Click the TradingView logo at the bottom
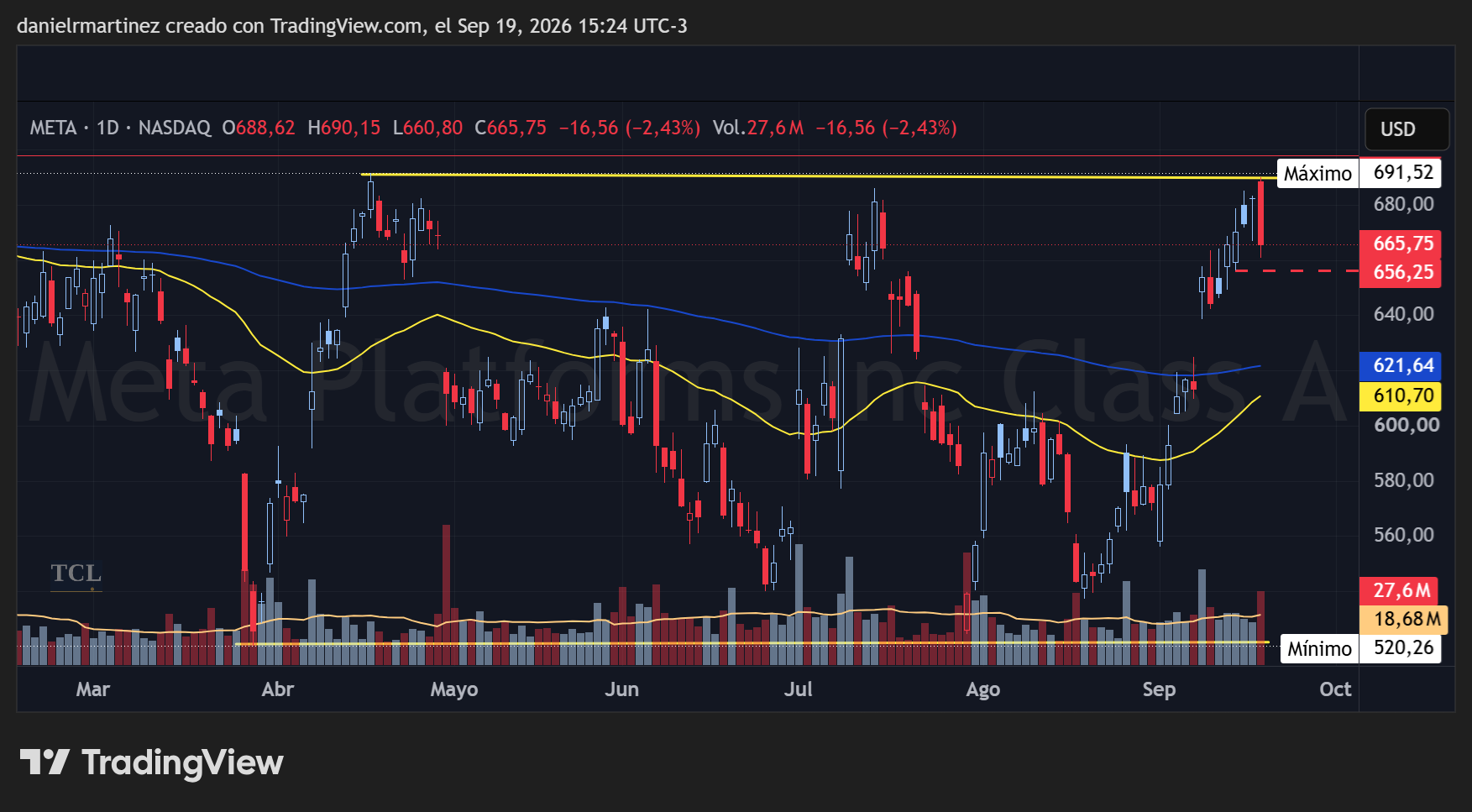Screen dimensions: 1472x812 (152, 762)
